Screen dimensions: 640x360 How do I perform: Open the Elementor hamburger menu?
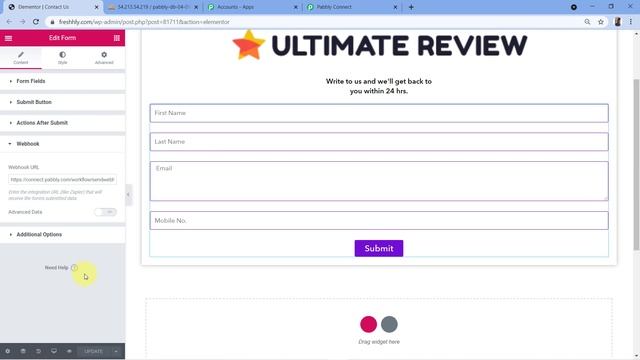[x=8, y=38]
